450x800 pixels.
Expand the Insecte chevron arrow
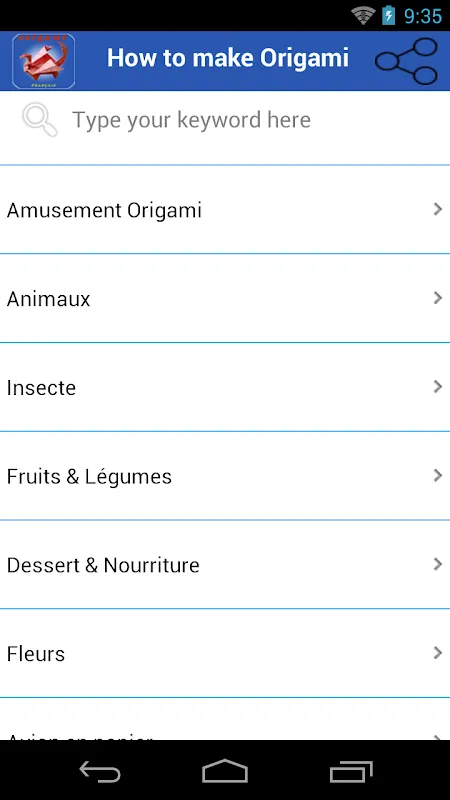coord(437,386)
